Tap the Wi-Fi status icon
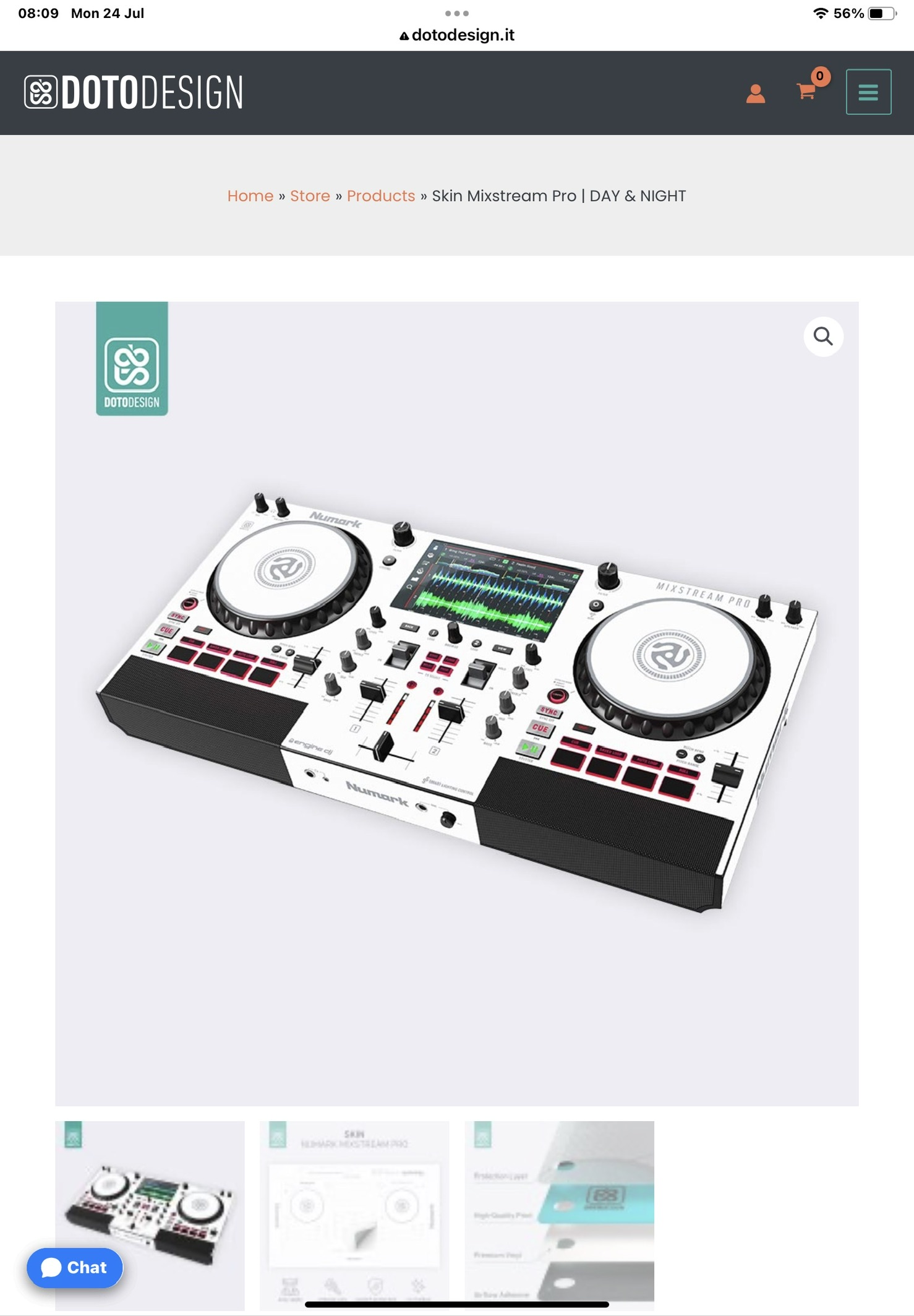 pyautogui.click(x=820, y=13)
